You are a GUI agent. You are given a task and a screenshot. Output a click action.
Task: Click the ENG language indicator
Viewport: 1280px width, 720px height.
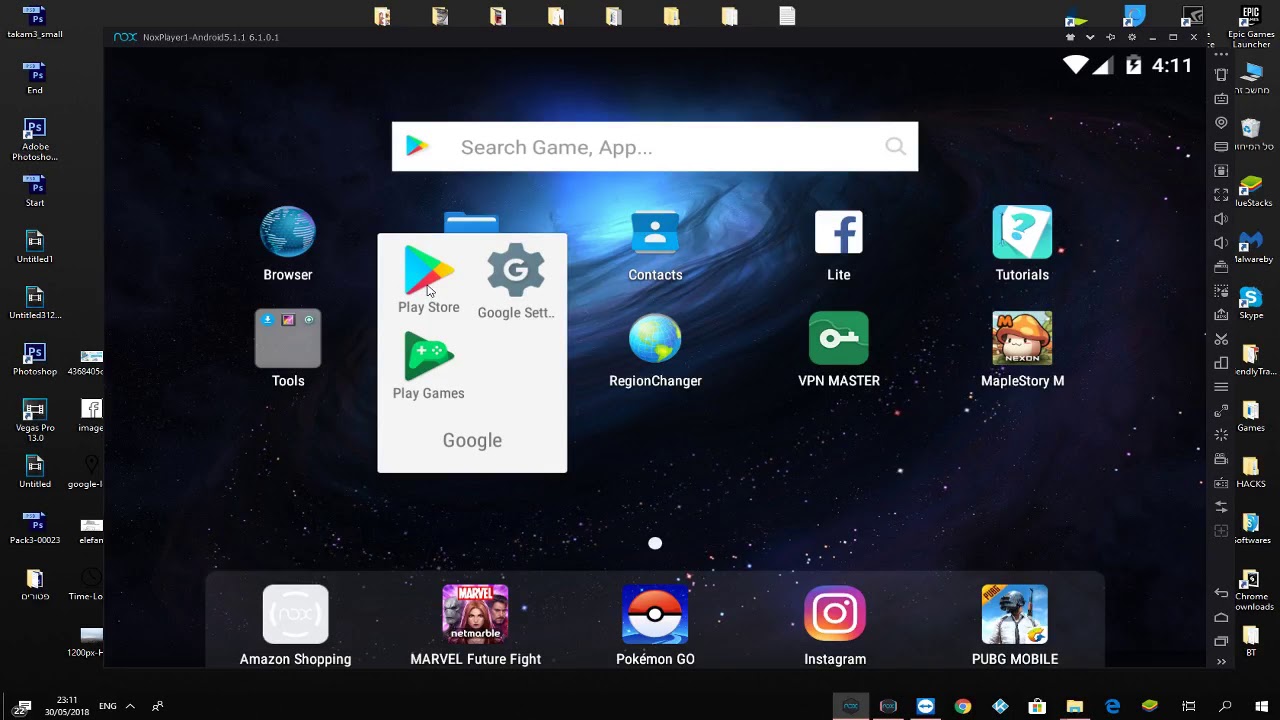[x=107, y=706]
